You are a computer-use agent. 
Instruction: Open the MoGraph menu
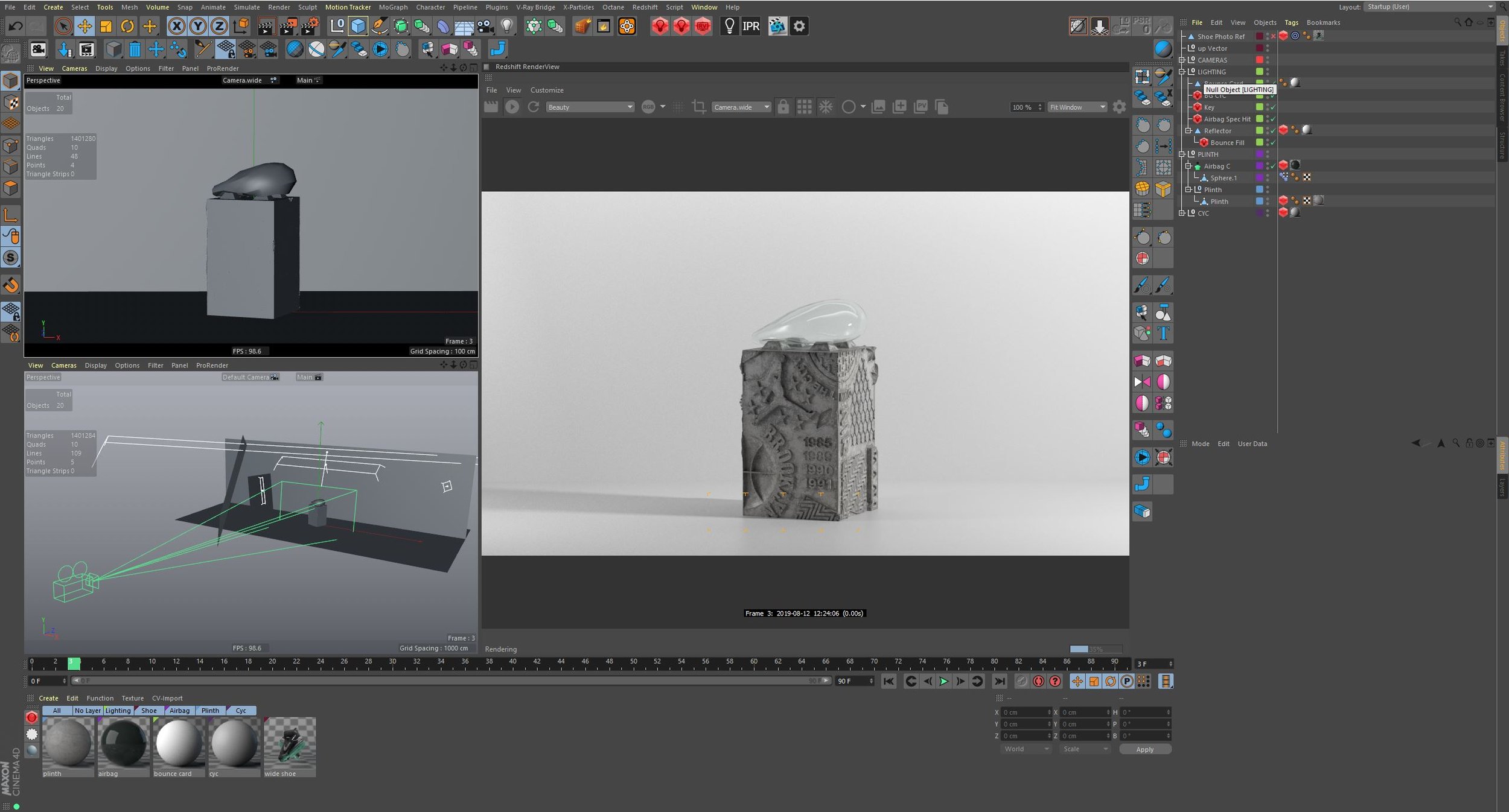(393, 7)
